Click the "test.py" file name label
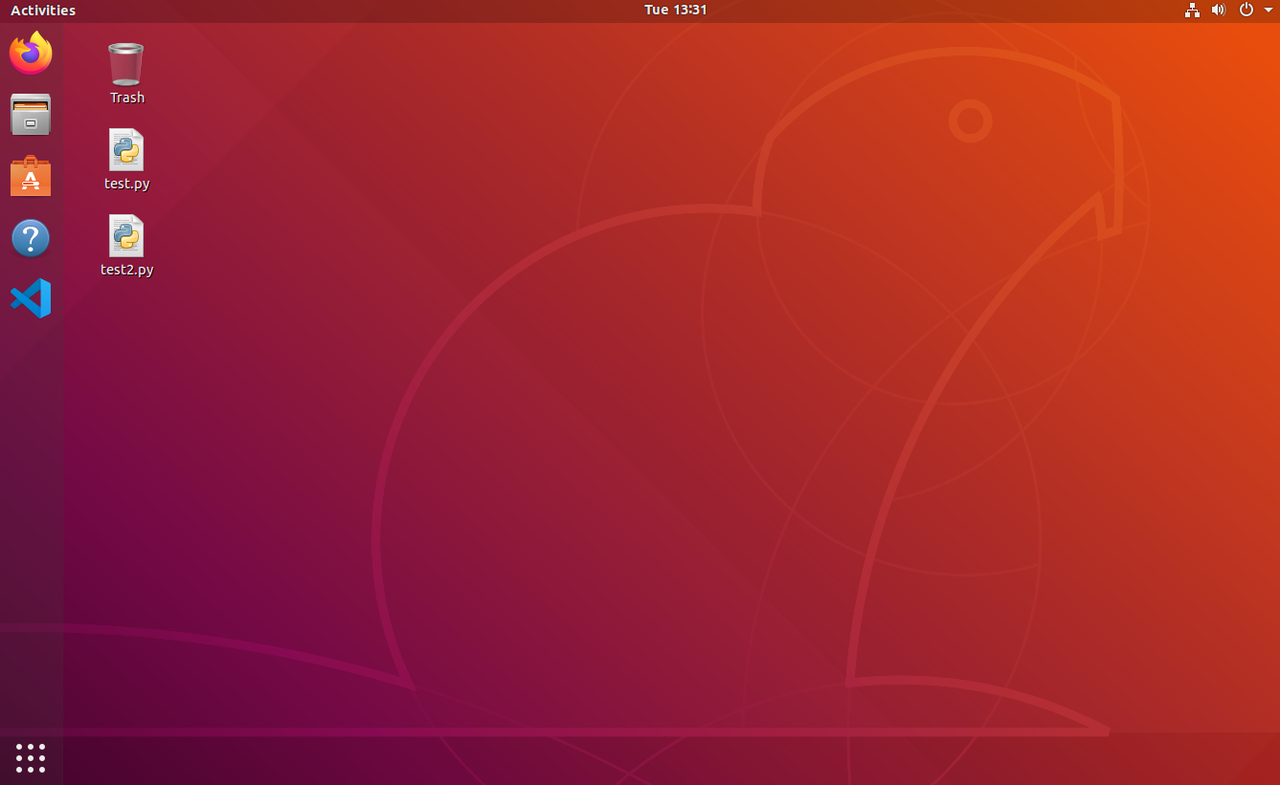 tap(127, 184)
